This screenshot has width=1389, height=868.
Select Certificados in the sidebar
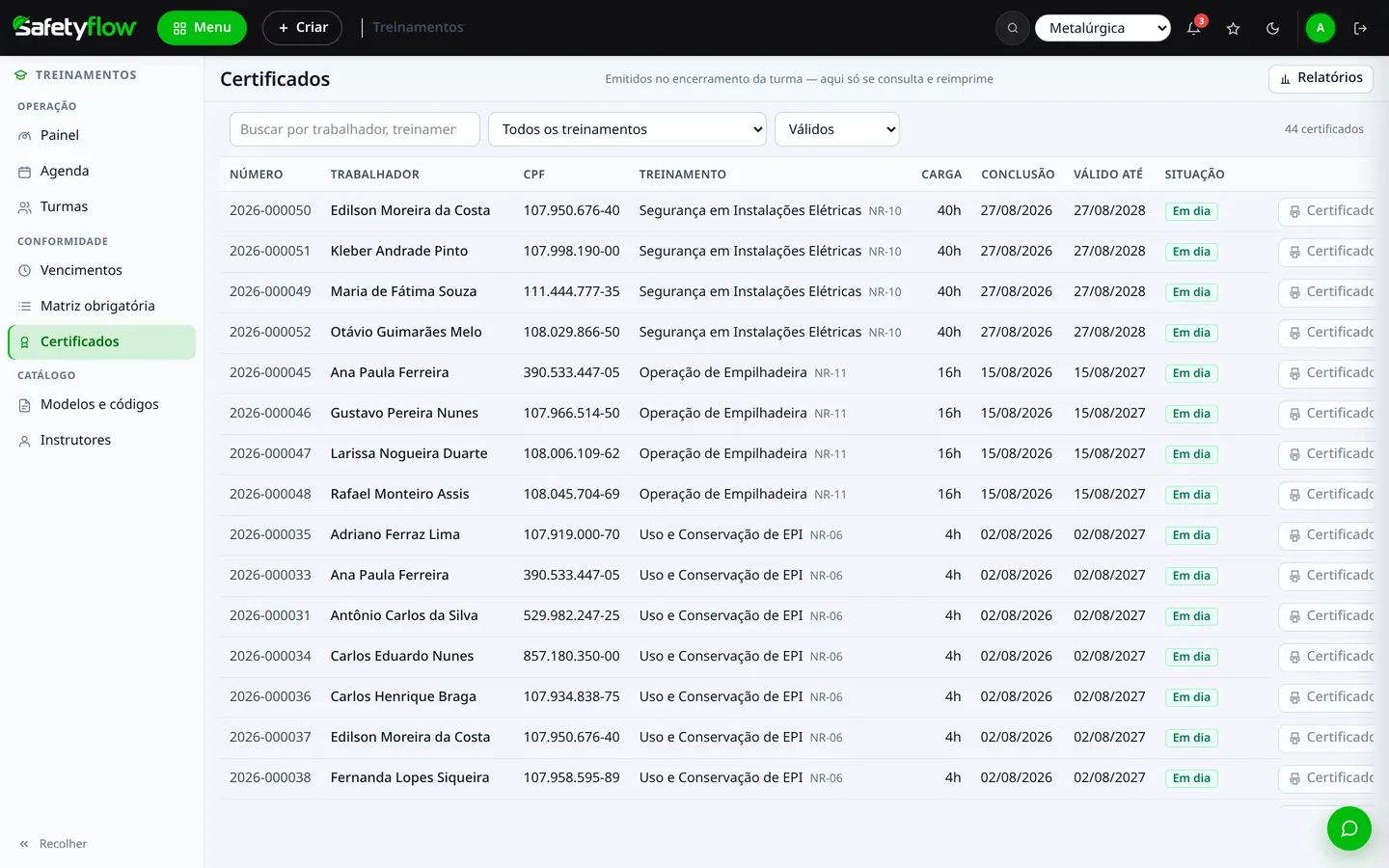pos(101,341)
